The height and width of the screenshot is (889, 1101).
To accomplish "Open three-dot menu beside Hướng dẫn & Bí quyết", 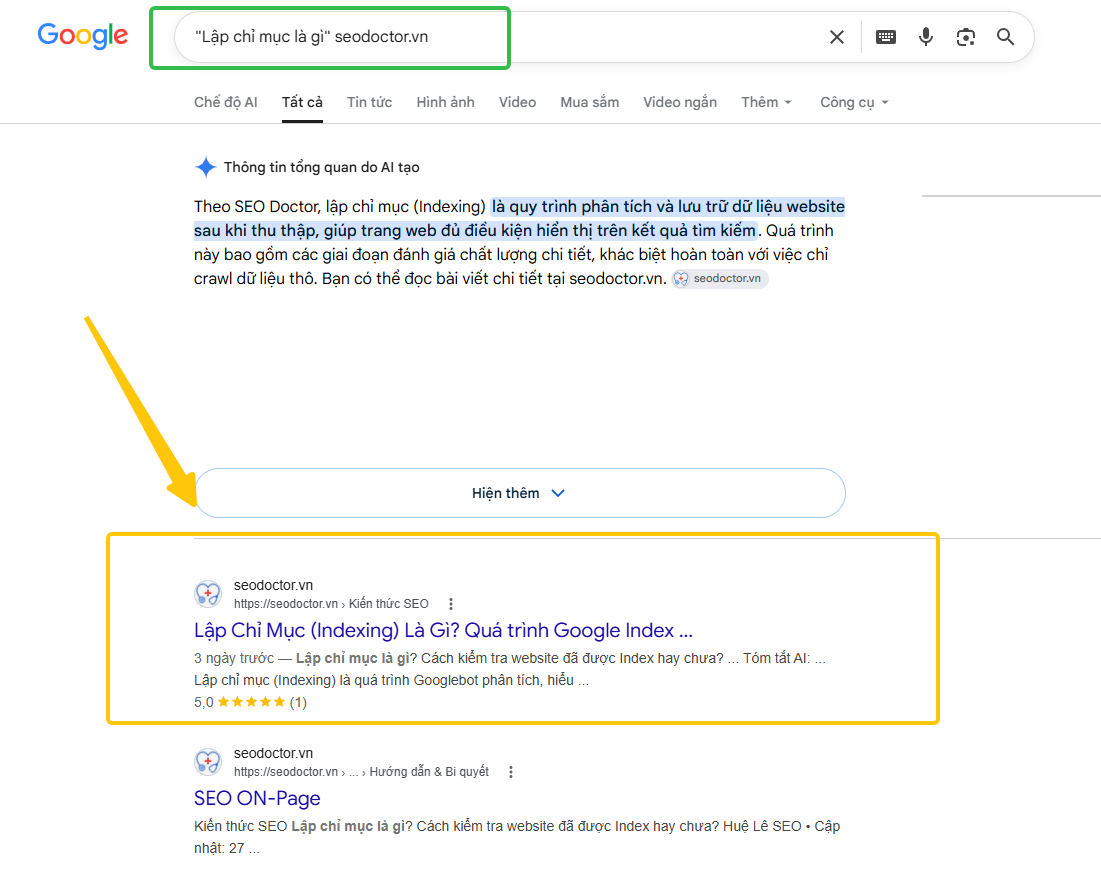I will point(510,772).
